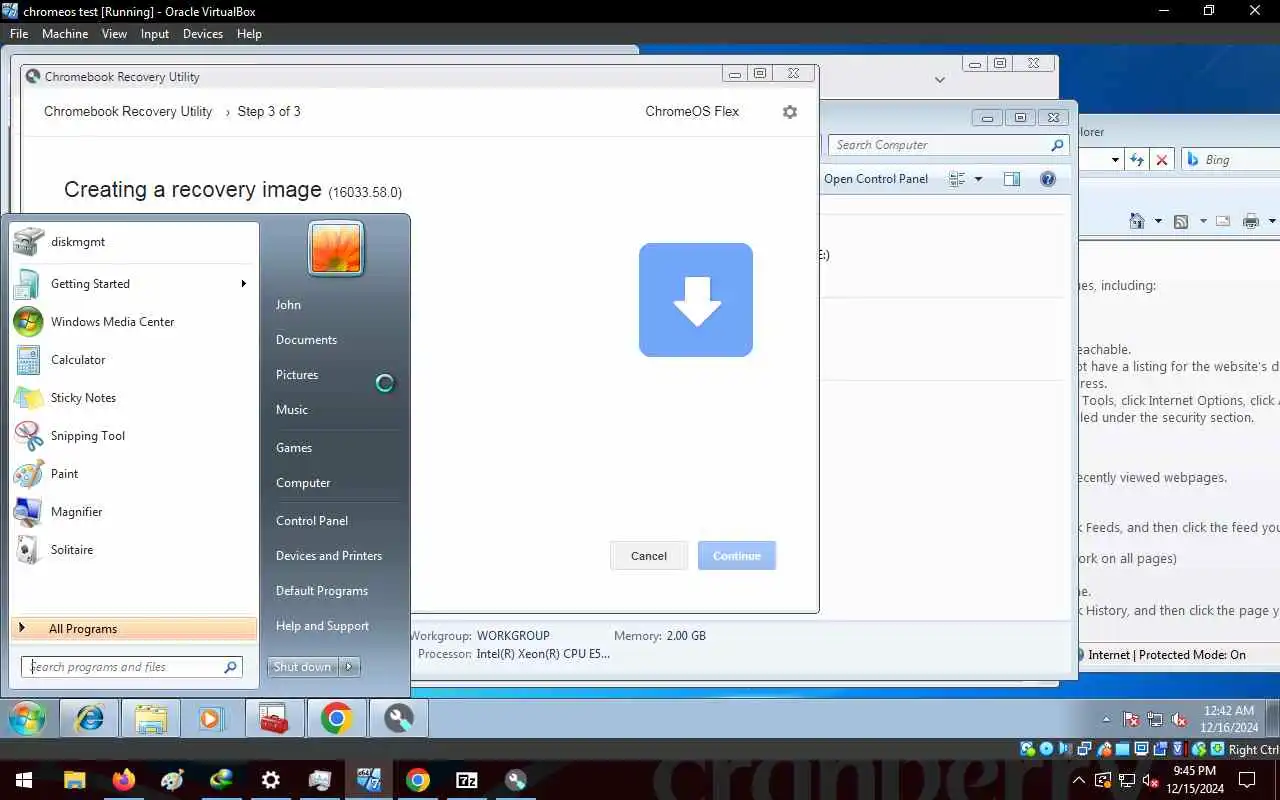Image resolution: width=1280 pixels, height=800 pixels.
Task: Click the Internet Explorer print icon
Action: [x=1251, y=221]
